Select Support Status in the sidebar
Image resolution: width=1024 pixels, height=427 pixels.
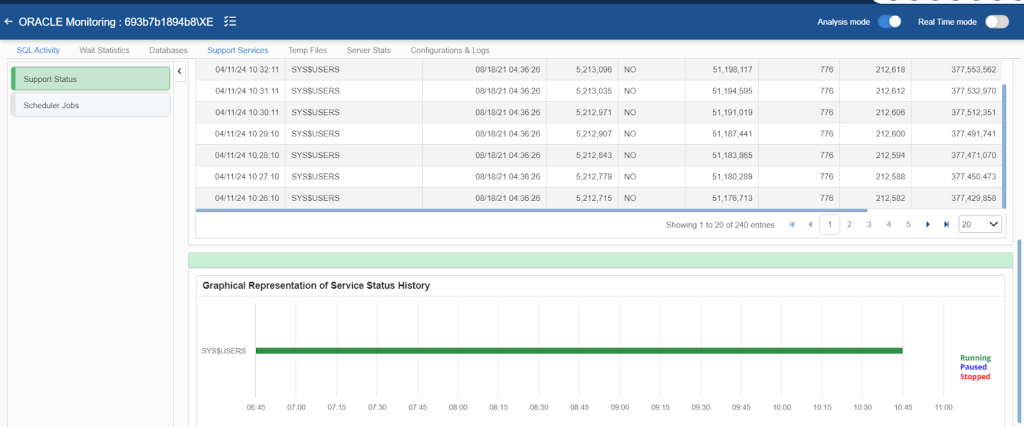90,78
